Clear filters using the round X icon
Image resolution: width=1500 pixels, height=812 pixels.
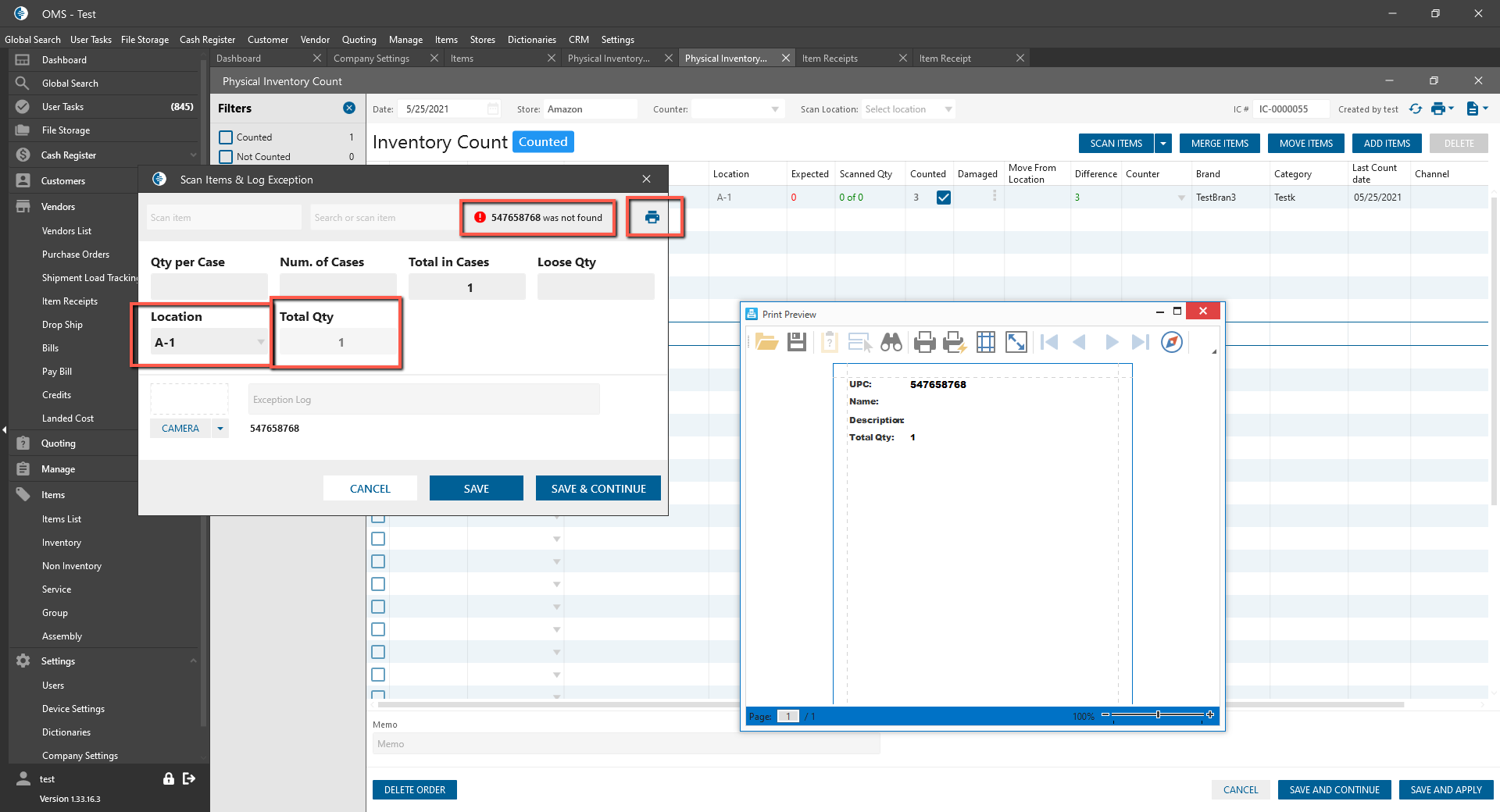pyautogui.click(x=349, y=108)
